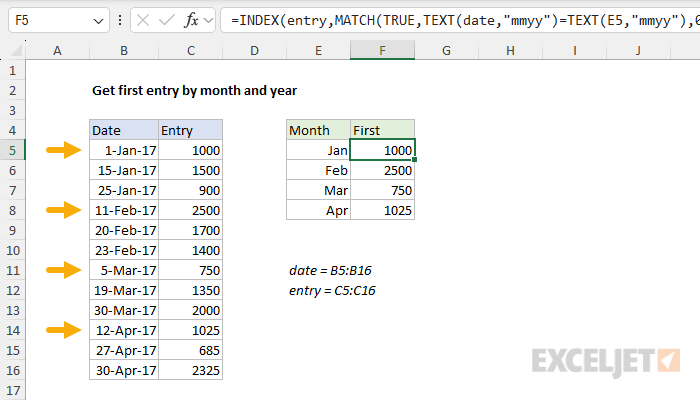This screenshot has width=700, height=400.
Task: Select the cell with 30-Mar-17
Action: point(124,310)
